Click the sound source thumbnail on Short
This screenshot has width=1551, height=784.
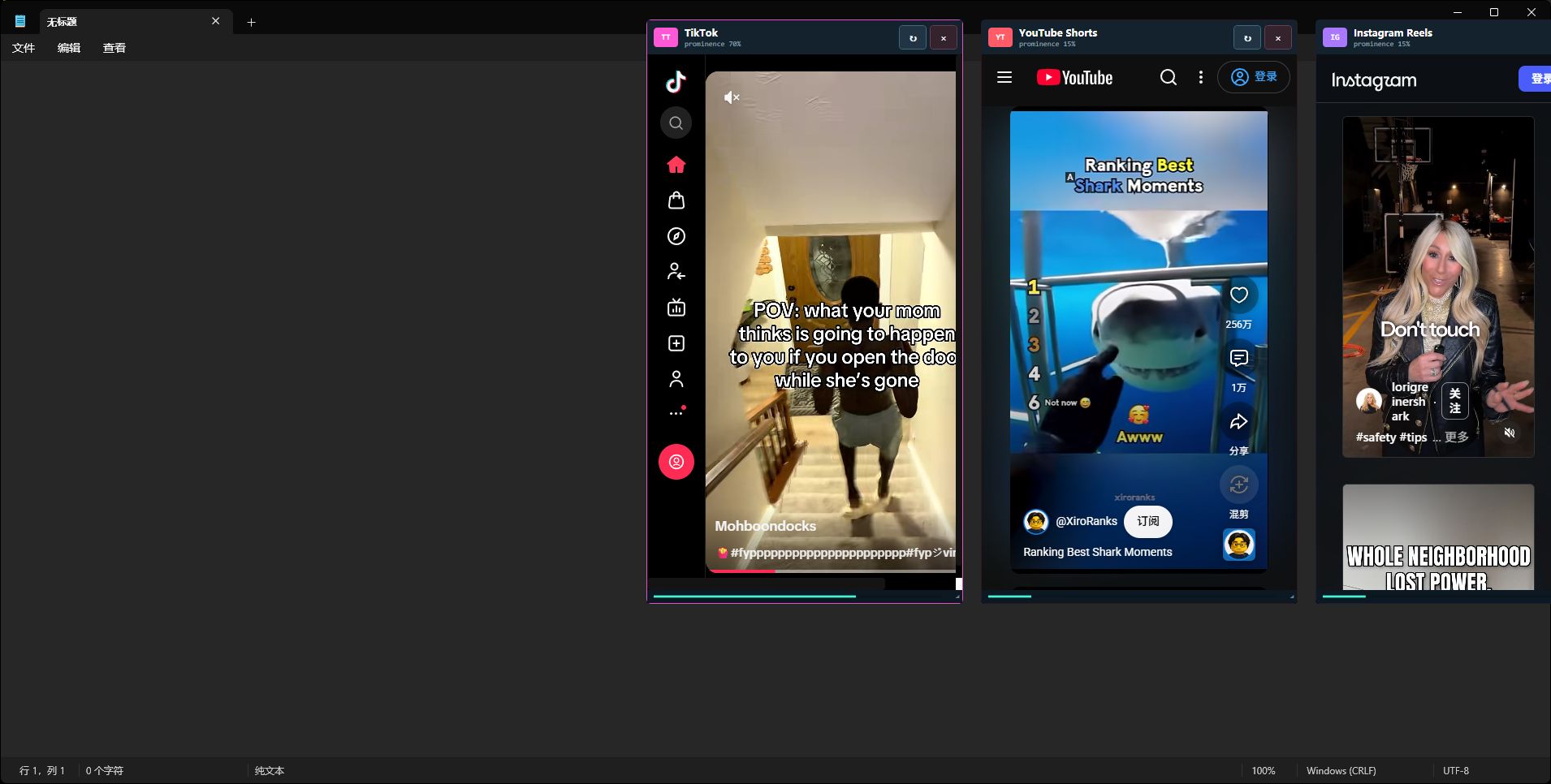1238,545
